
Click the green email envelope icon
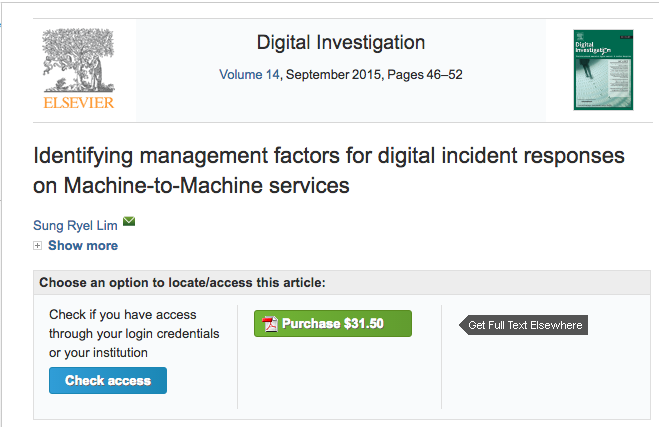[x=129, y=221]
